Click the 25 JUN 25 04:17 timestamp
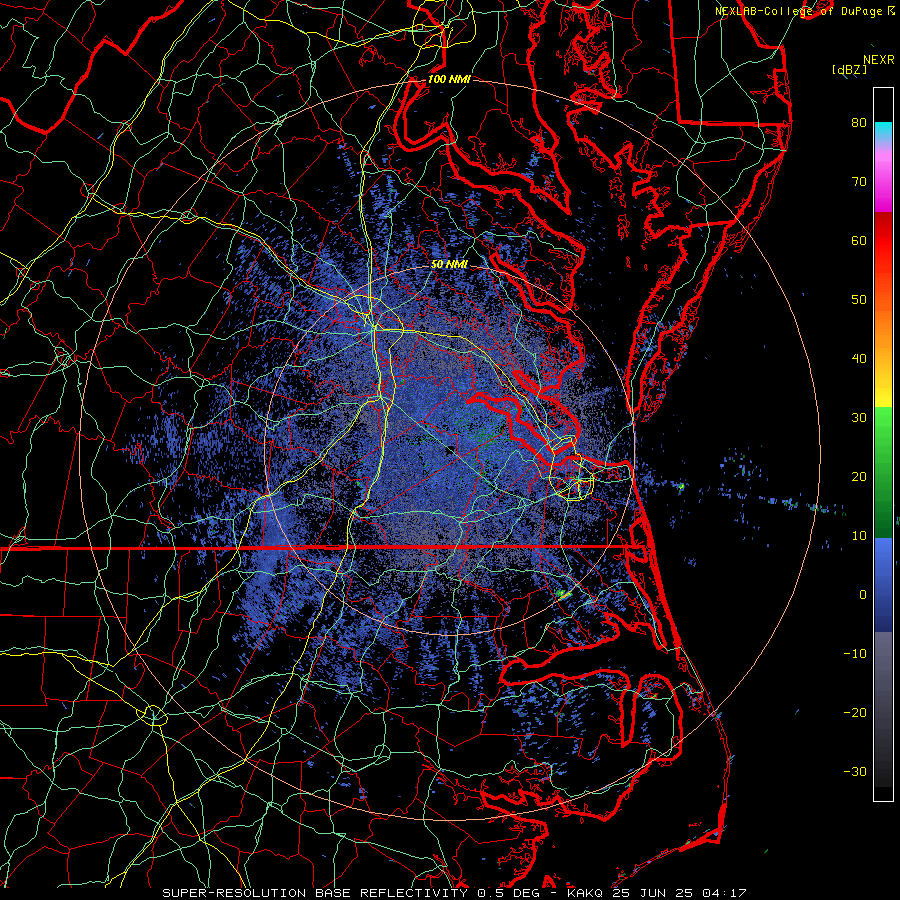 click(x=679, y=893)
